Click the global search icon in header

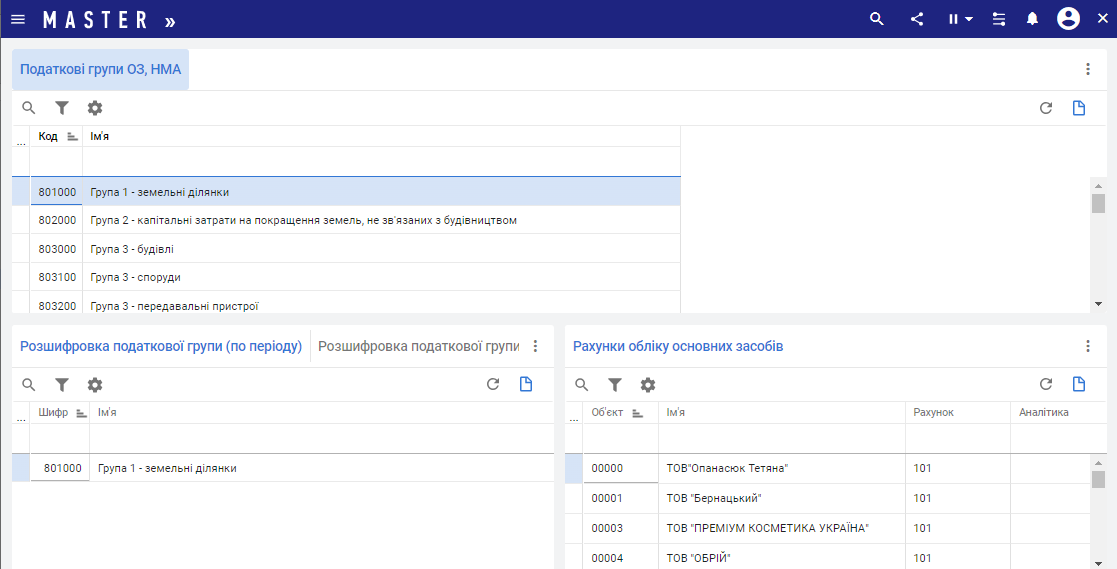click(x=877, y=19)
